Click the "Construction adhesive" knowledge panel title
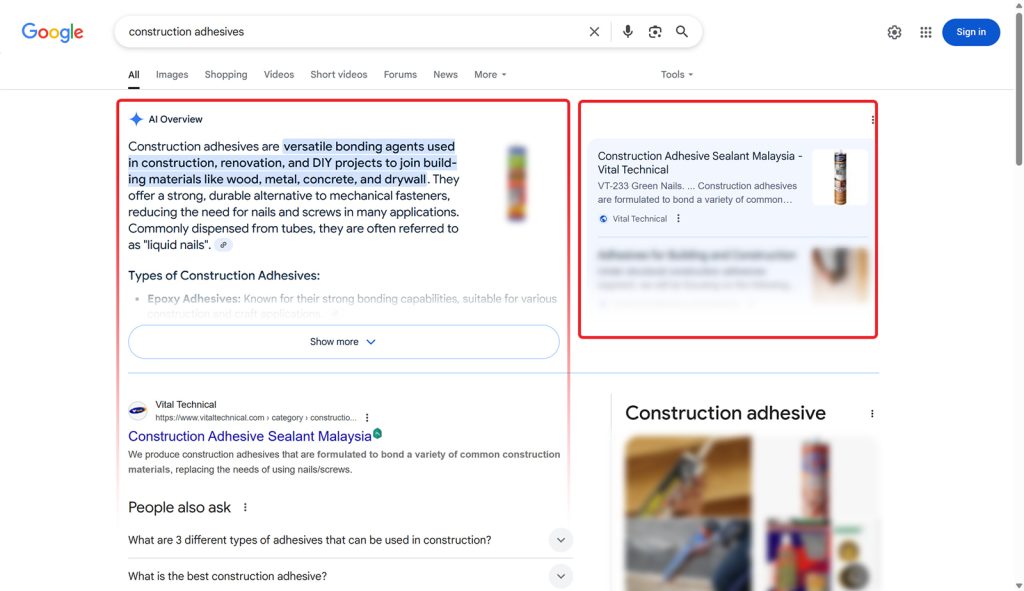The height and width of the screenshot is (591, 1024). [726, 413]
